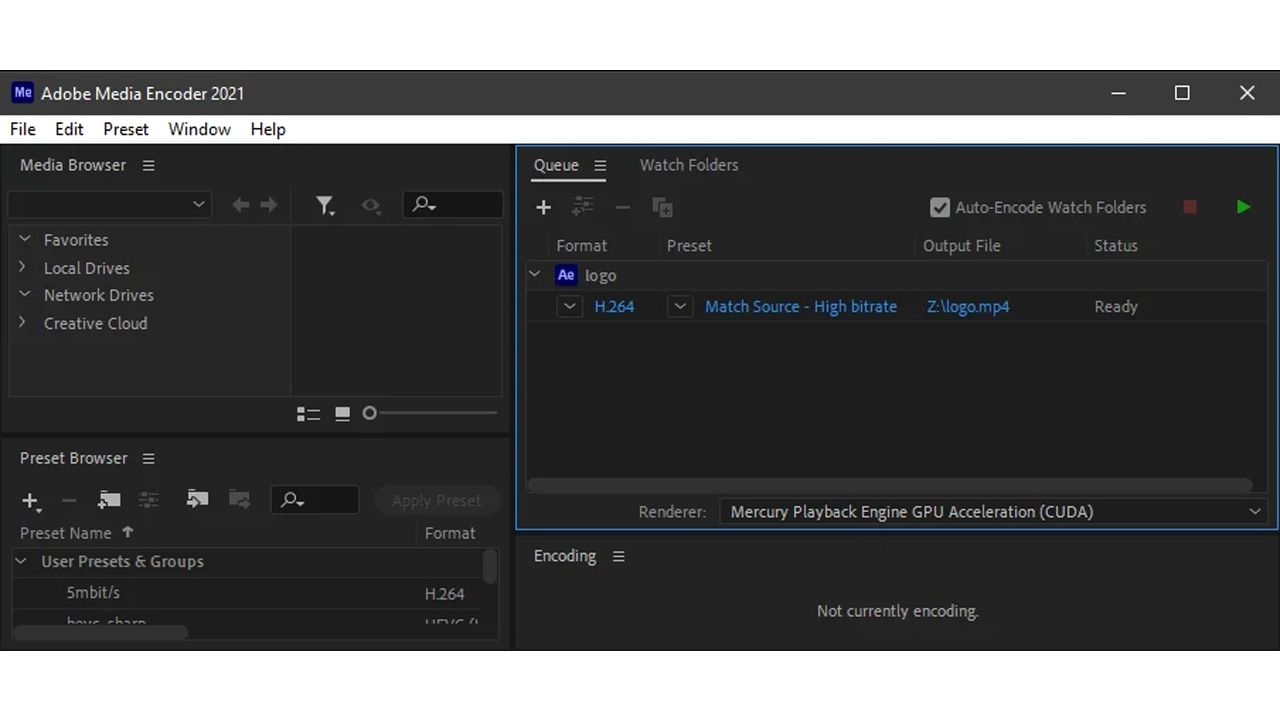Collapse the User Presets & Groups section
Image resolution: width=1280 pixels, height=720 pixels.
(21, 562)
